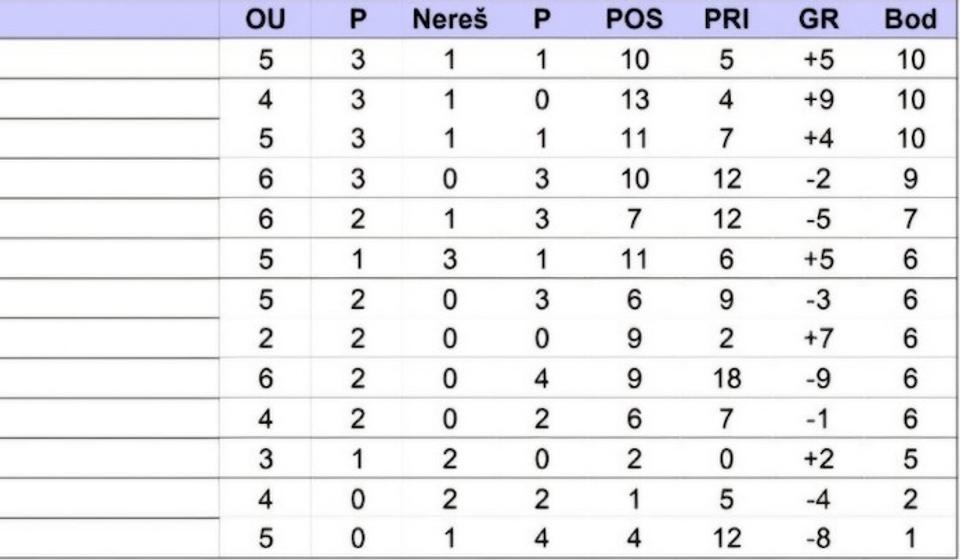Click the -9 cell in GR column

[x=819, y=379]
